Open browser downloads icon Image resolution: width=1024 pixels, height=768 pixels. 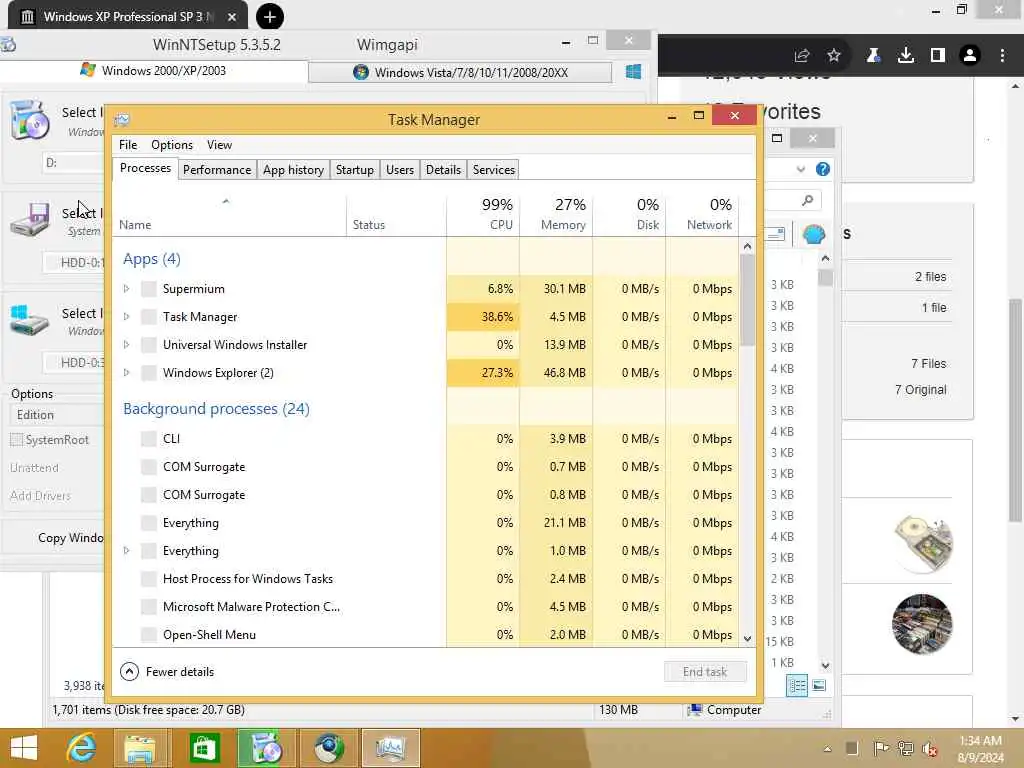pyautogui.click(x=906, y=56)
